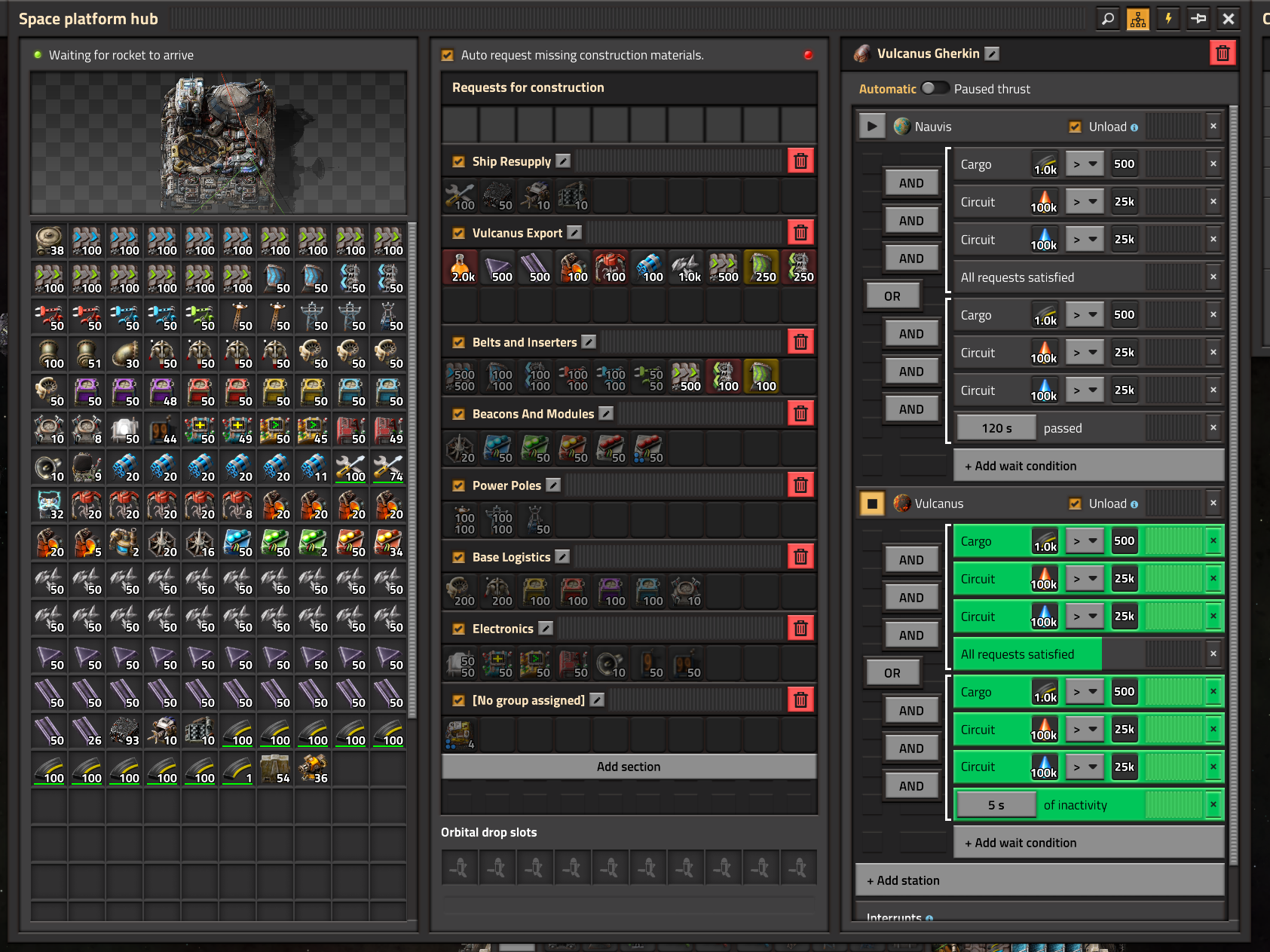Uncheck the Power Poles section checkbox
Viewport: 1270px width, 952px height.
click(458, 485)
